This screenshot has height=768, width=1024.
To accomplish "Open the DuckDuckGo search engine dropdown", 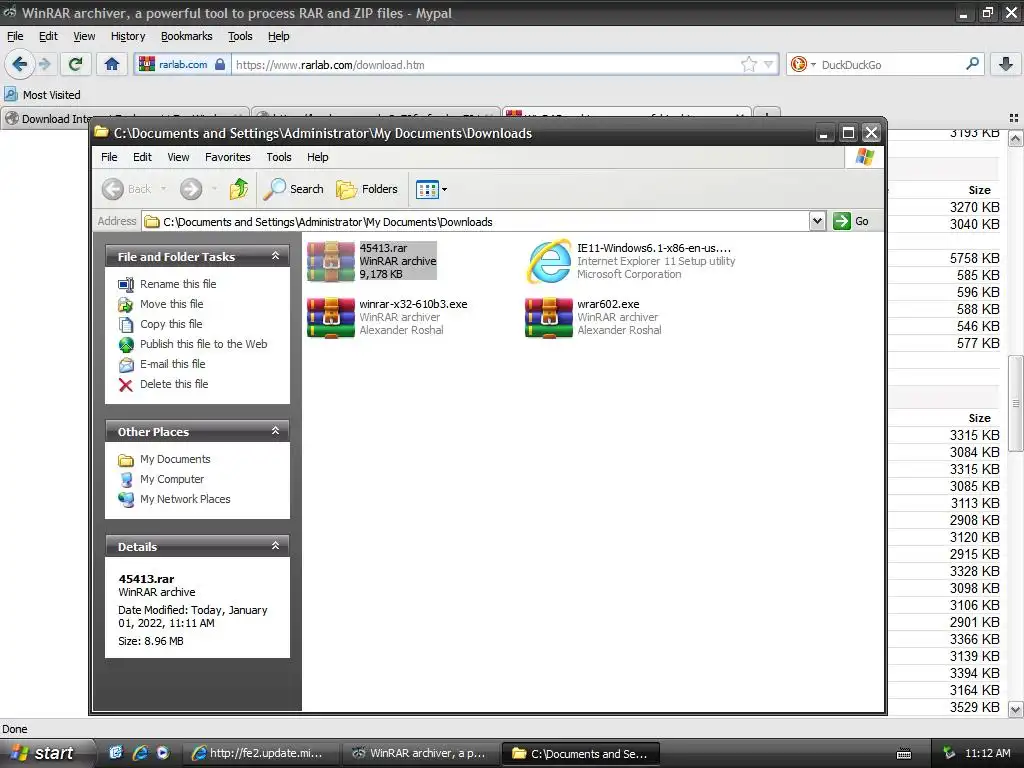I will pyautogui.click(x=803, y=64).
